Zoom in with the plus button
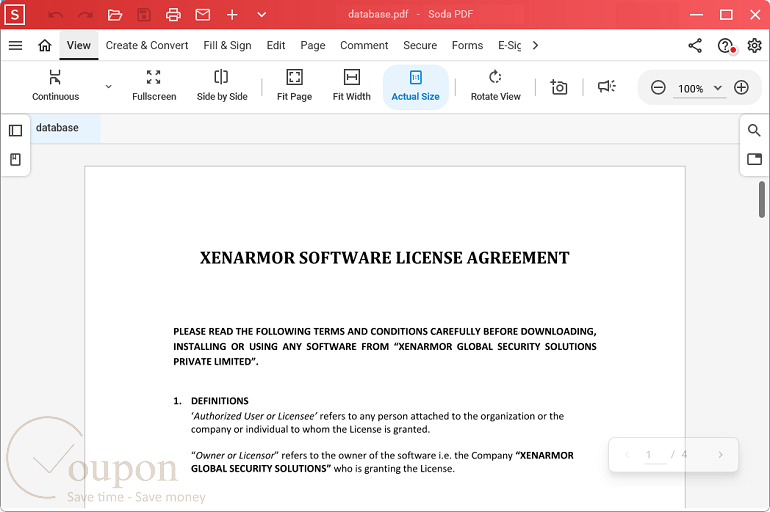The image size is (770, 512). tap(741, 88)
